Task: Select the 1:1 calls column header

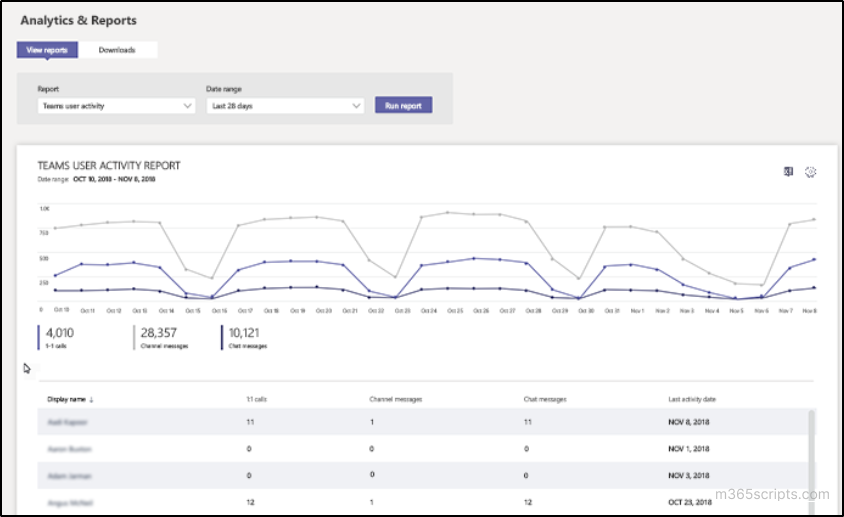Action: click(256, 399)
